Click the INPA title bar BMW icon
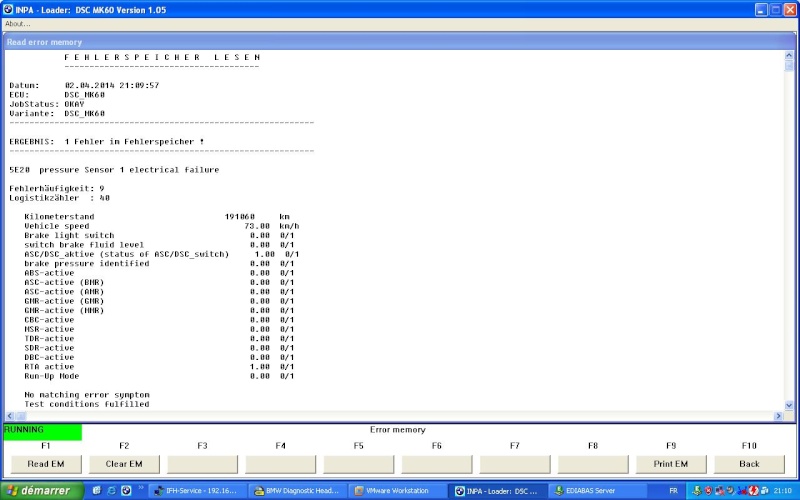 coord(8,9)
